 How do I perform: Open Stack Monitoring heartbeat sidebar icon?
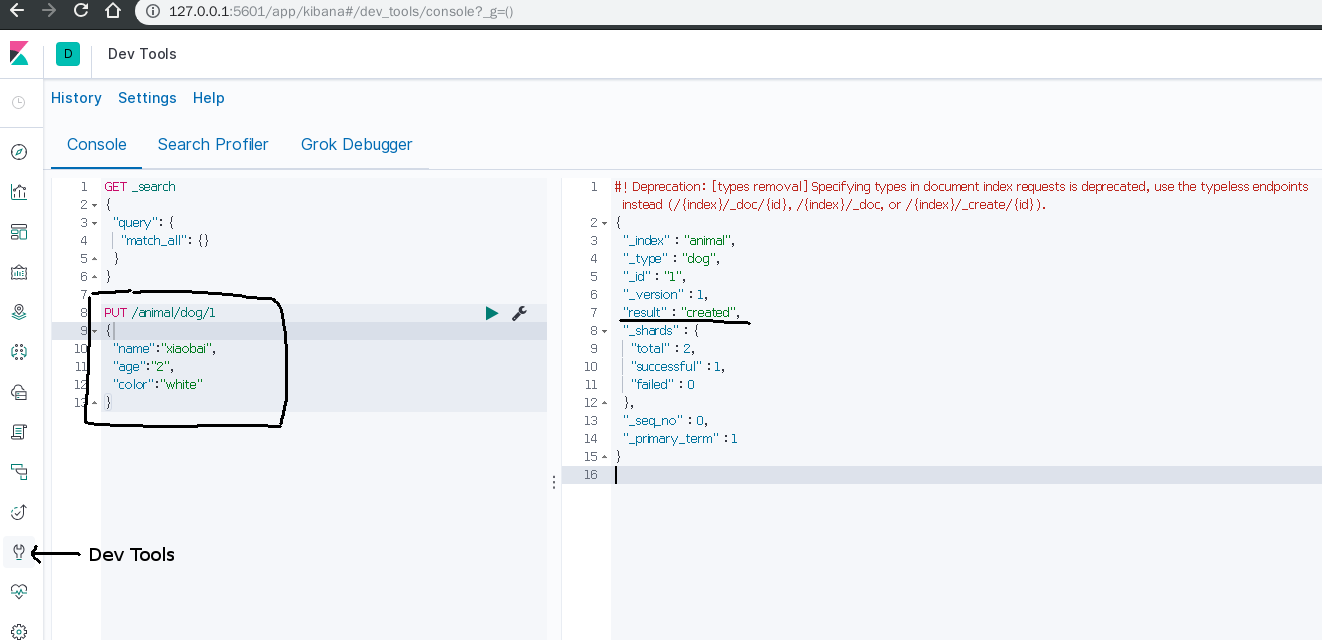pos(18,592)
